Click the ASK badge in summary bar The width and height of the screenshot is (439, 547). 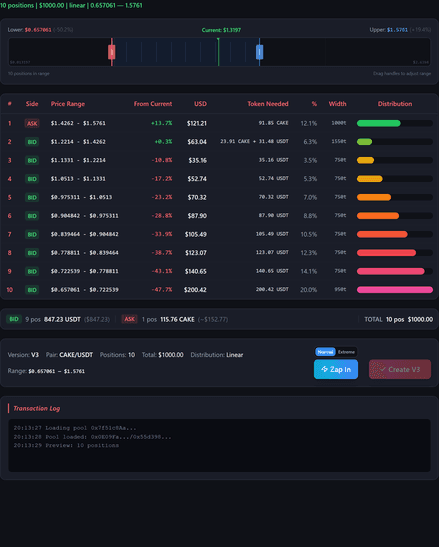(x=129, y=319)
